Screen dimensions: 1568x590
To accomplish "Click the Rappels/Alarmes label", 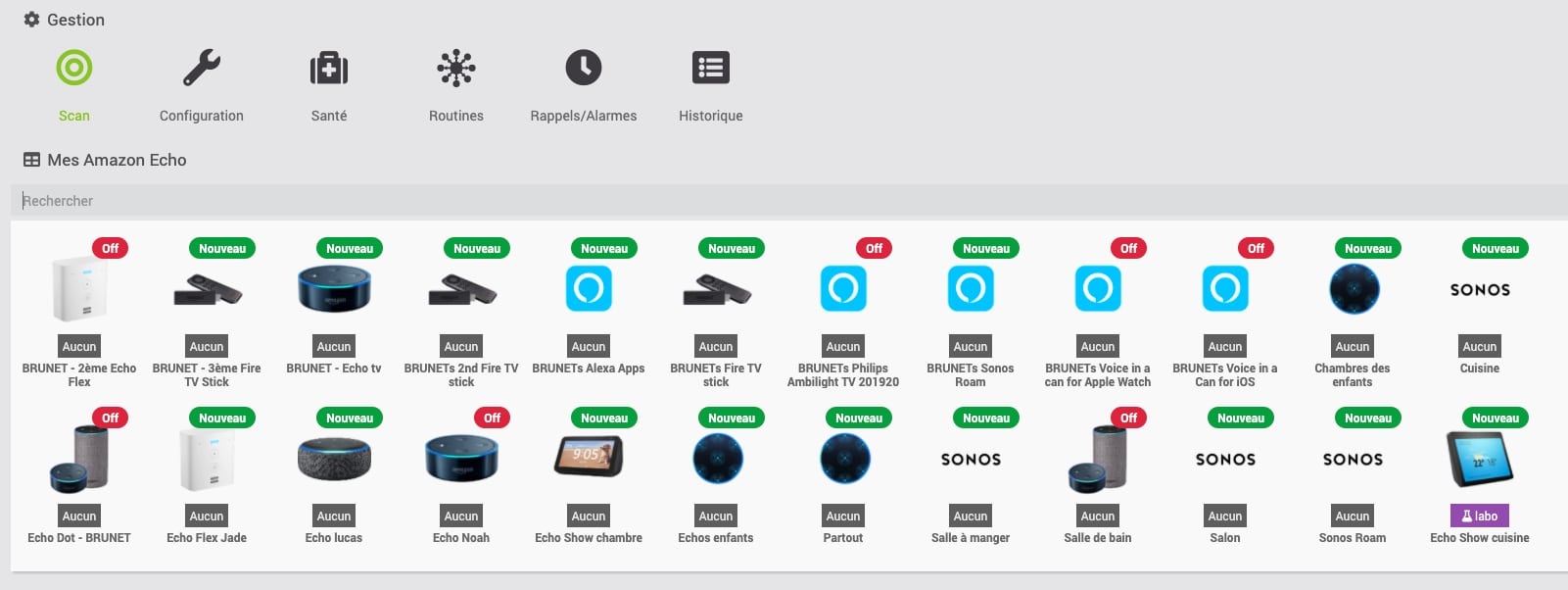I will (584, 116).
